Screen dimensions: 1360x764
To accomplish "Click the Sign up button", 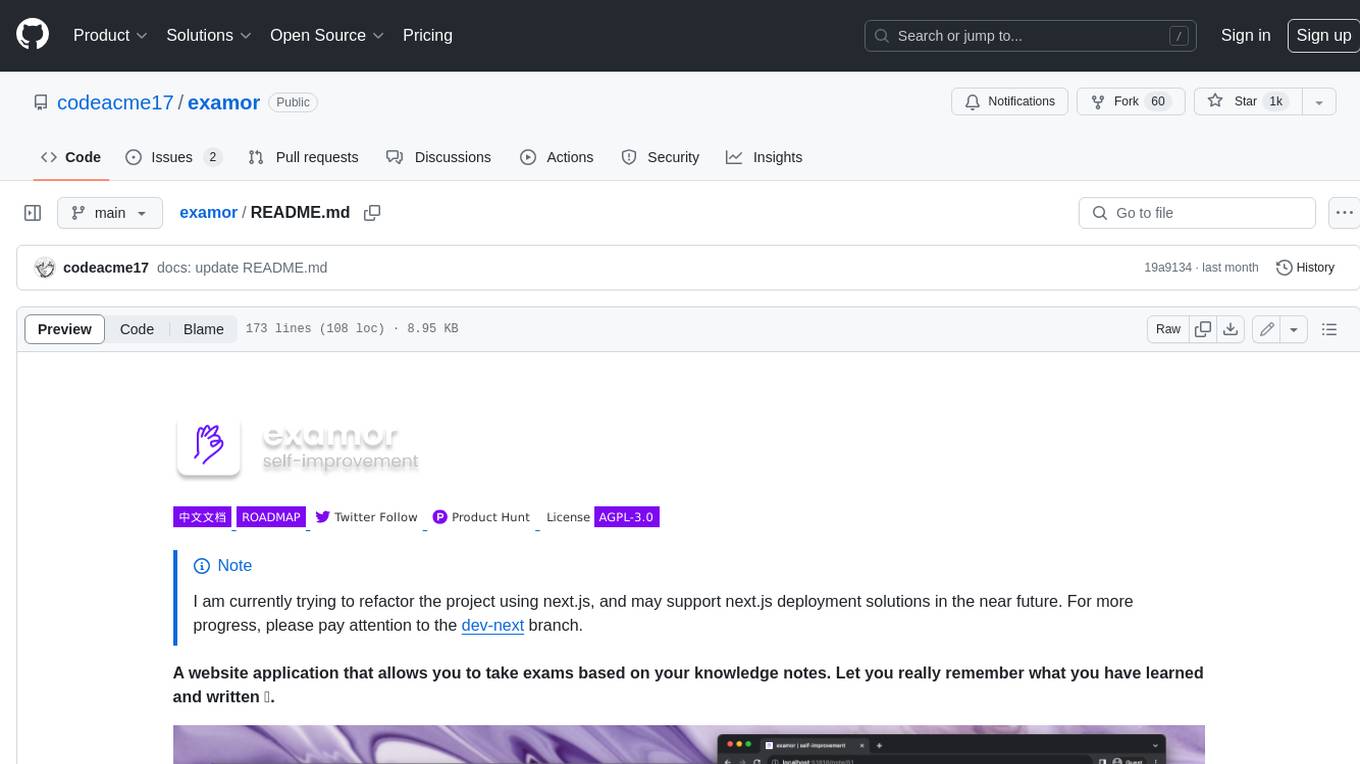I will tap(1323, 35).
